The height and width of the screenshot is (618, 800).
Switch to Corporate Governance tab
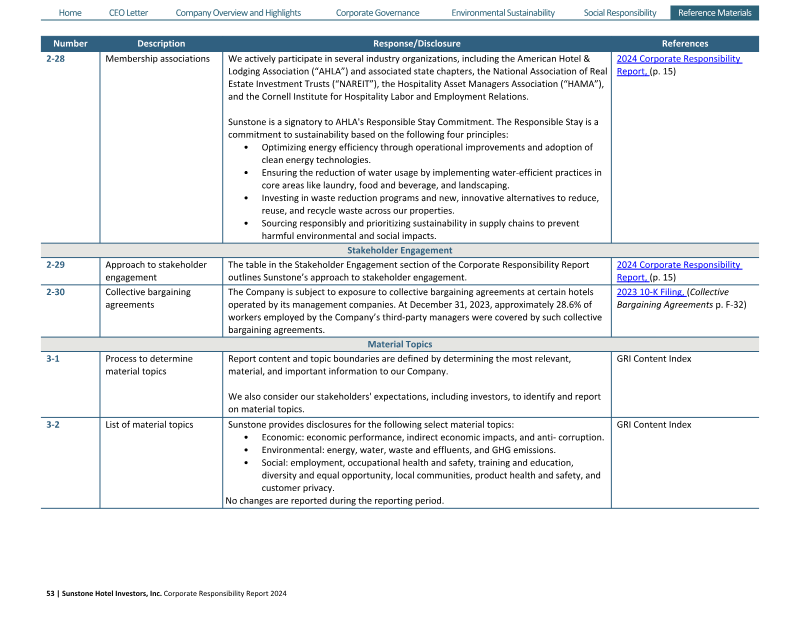(378, 13)
